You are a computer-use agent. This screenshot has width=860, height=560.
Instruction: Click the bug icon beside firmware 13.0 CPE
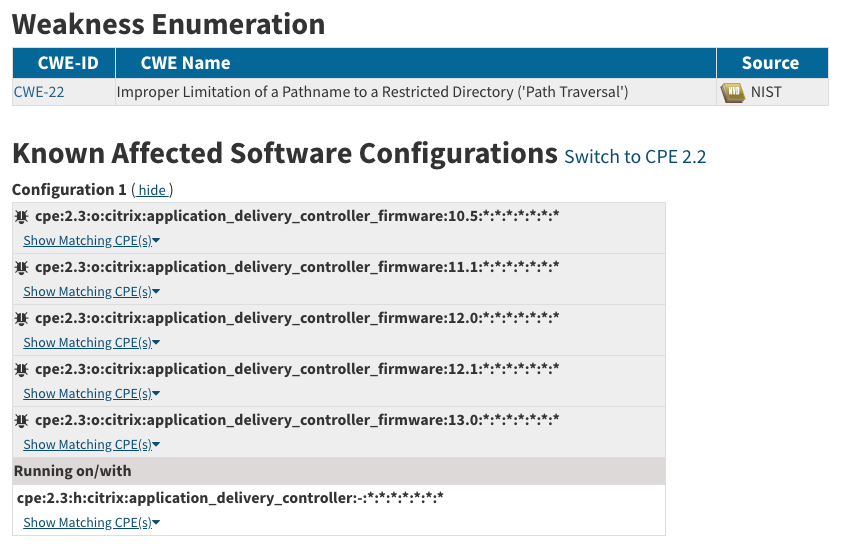coord(22,420)
